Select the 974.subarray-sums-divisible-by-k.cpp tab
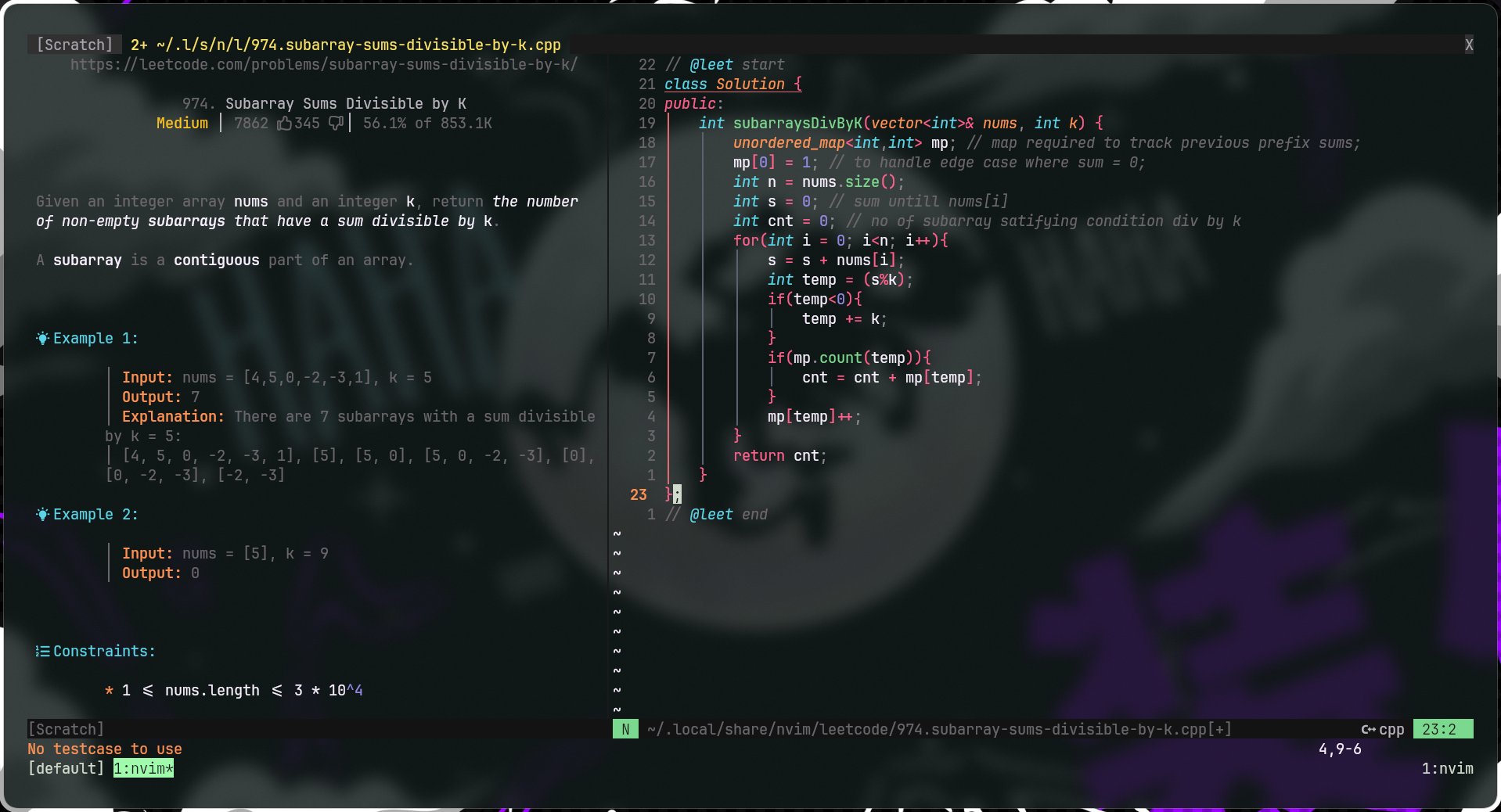 pyautogui.click(x=346, y=45)
